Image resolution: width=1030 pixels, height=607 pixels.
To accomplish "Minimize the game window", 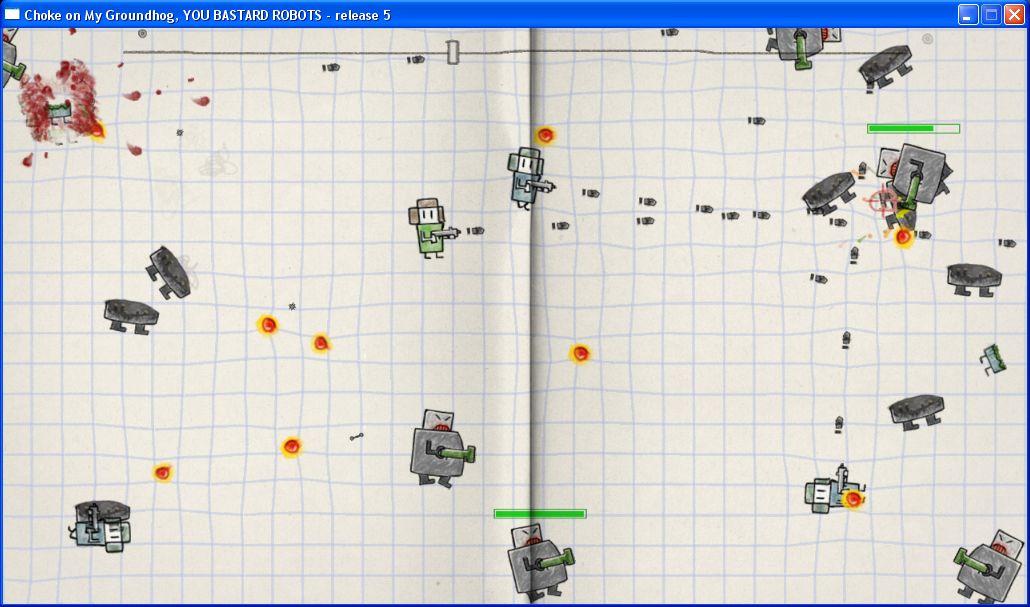I will pos(966,14).
